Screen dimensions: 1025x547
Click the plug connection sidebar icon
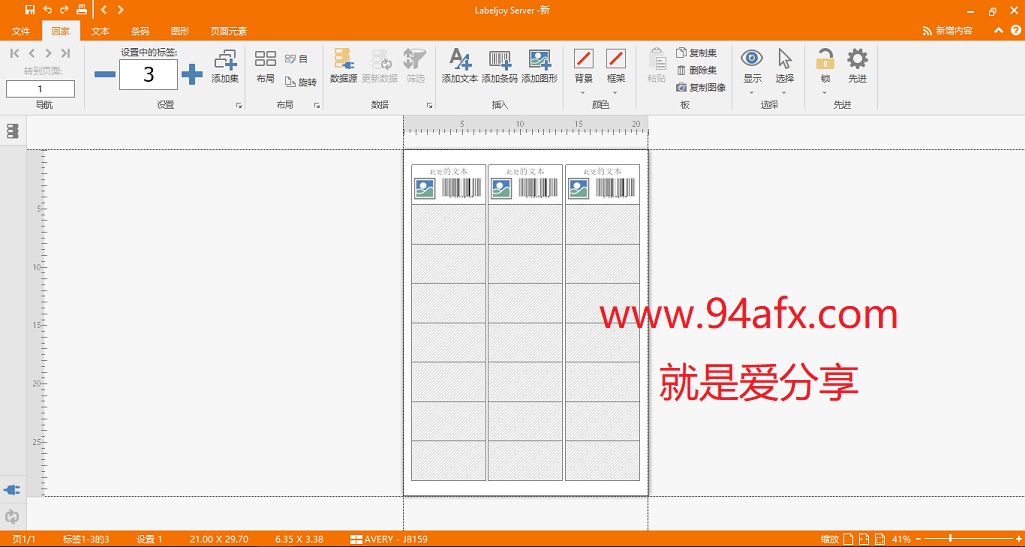tap(12, 489)
